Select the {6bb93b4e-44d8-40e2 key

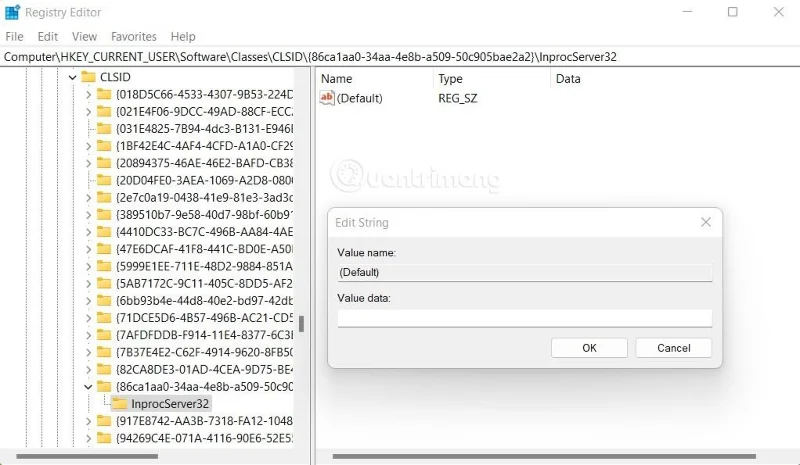click(205, 301)
